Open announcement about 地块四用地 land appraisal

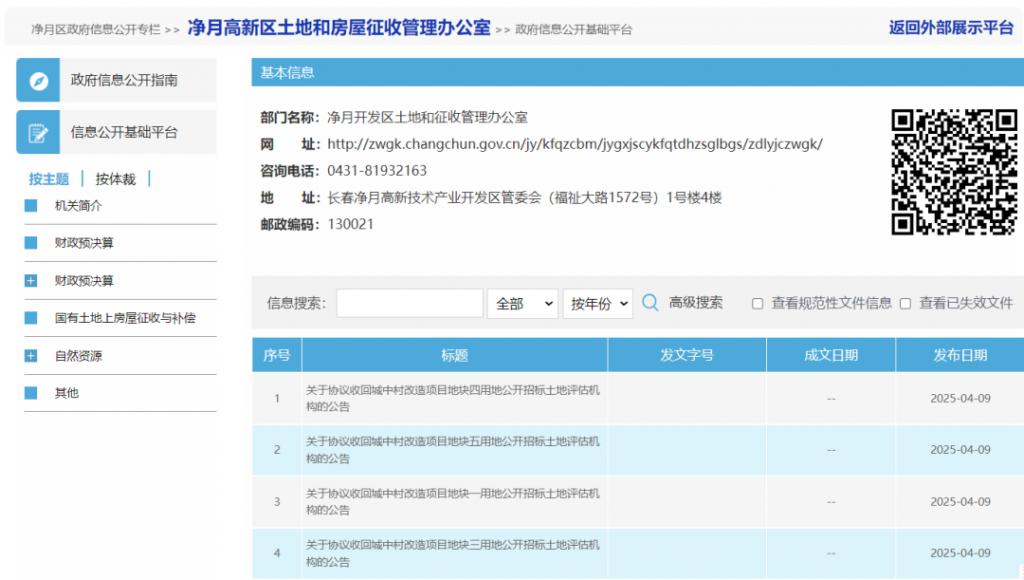(453, 398)
